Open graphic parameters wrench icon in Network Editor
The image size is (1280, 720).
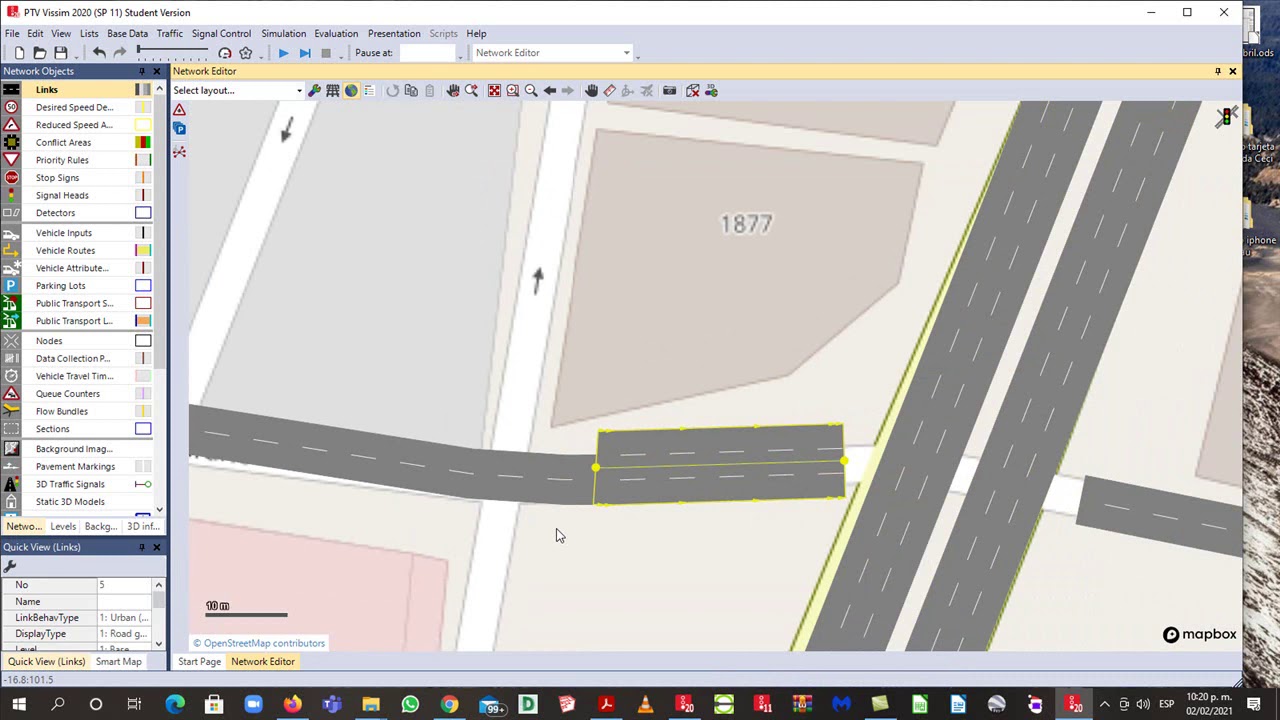click(x=314, y=91)
